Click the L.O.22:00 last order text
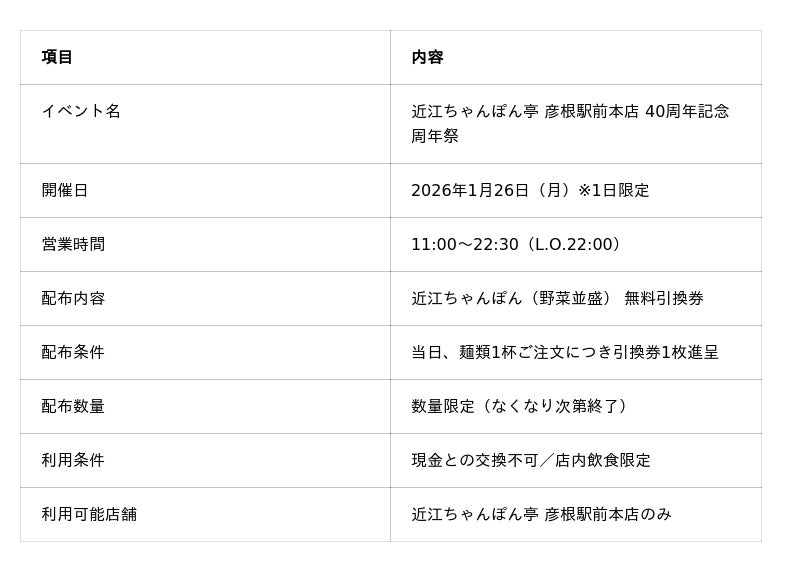Viewport: 800px width, 572px height. [x=572, y=244]
